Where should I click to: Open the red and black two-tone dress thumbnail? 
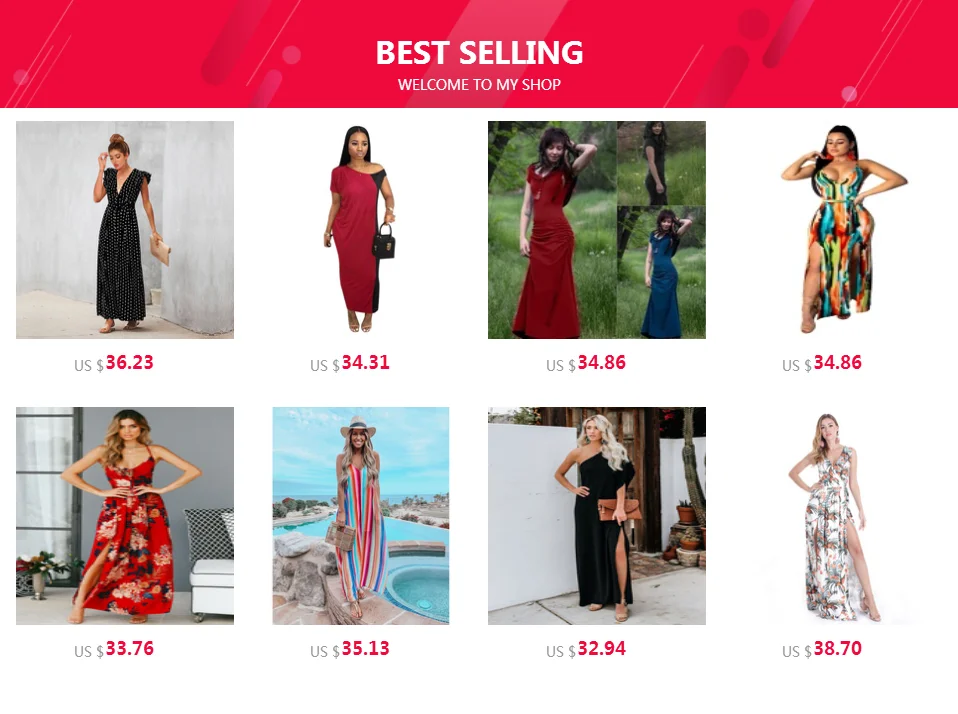[360, 230]
